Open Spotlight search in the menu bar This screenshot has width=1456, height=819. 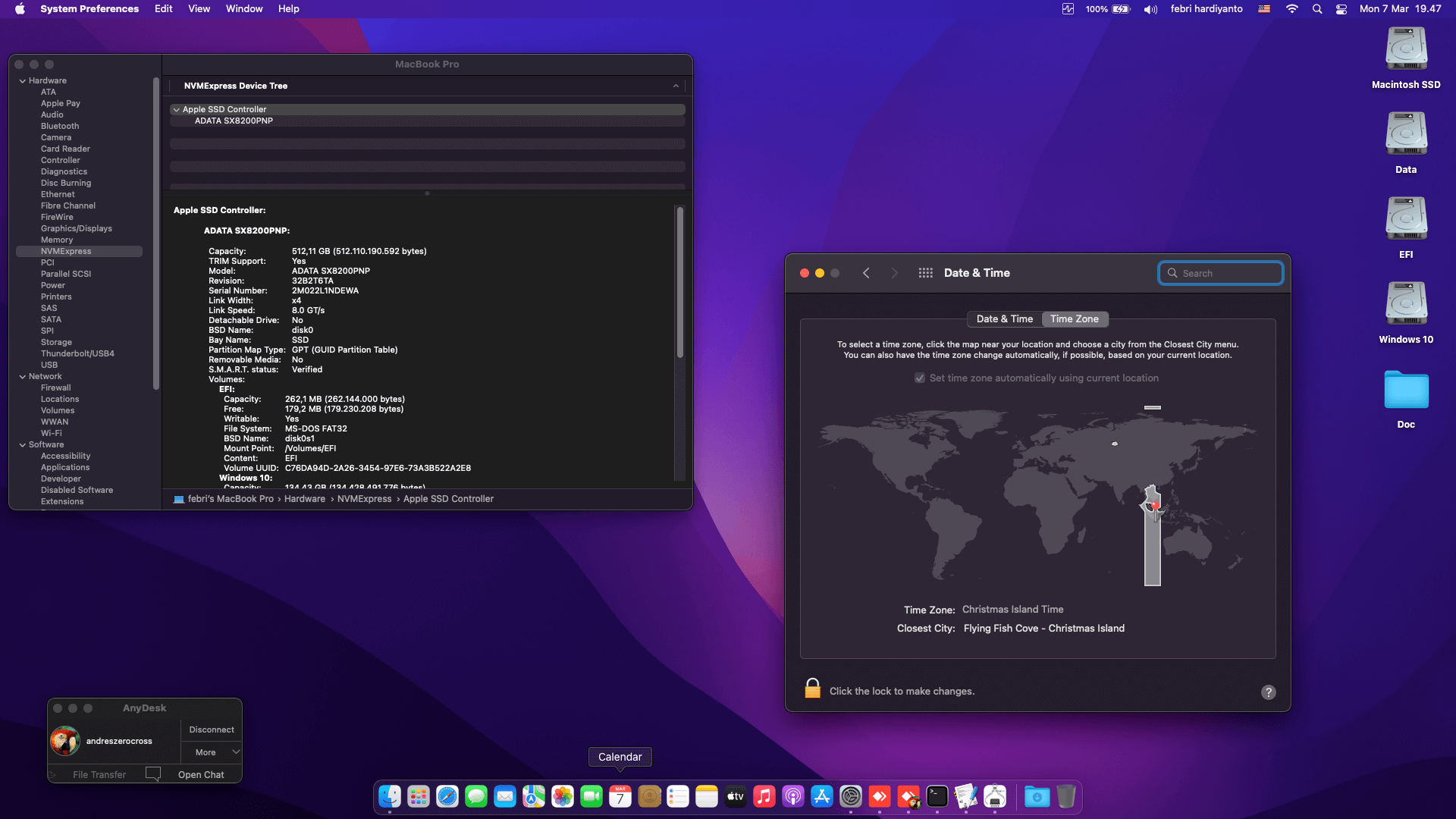[1317, 9]
